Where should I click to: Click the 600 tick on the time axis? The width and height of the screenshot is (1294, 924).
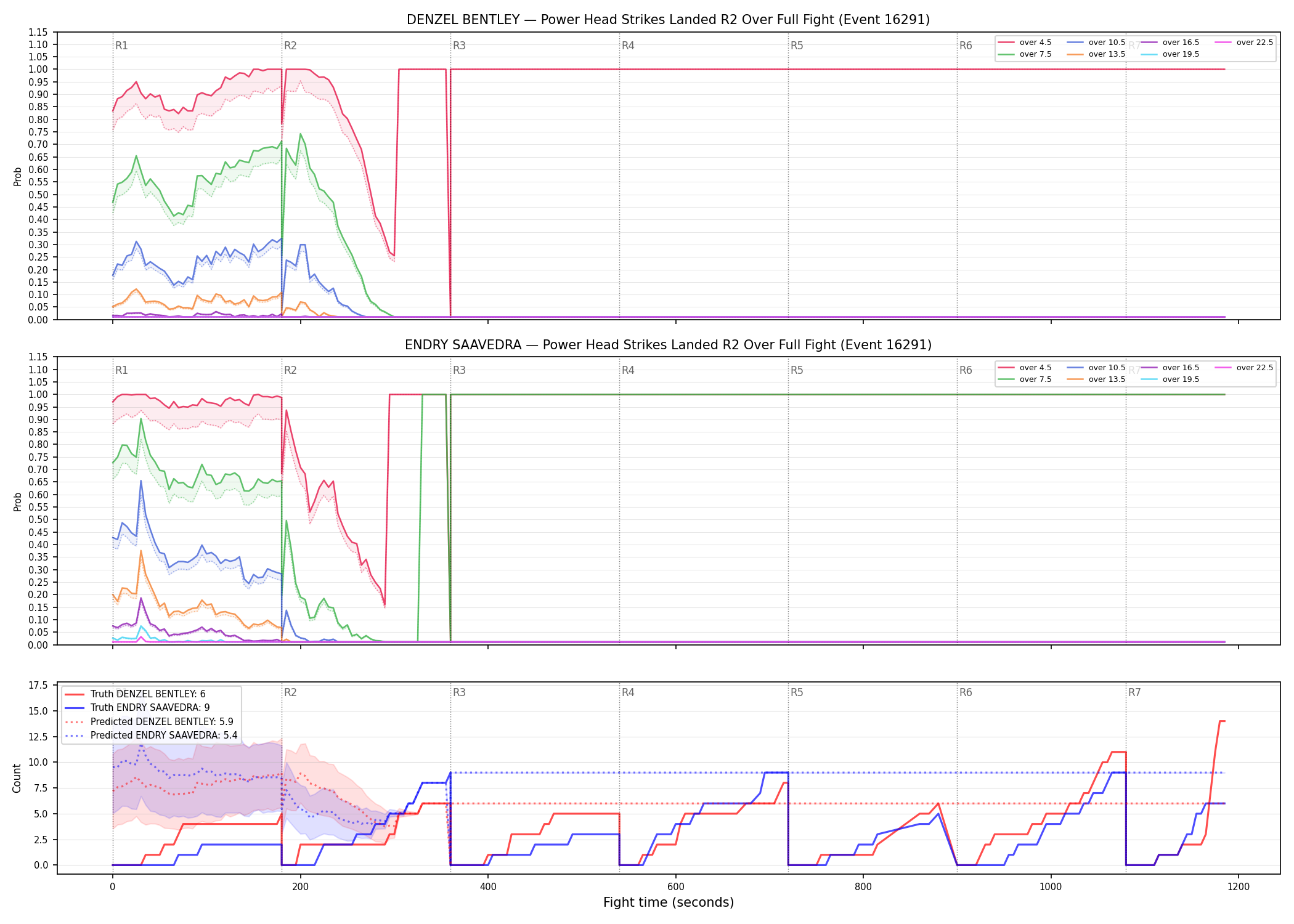tap(675, 887)
